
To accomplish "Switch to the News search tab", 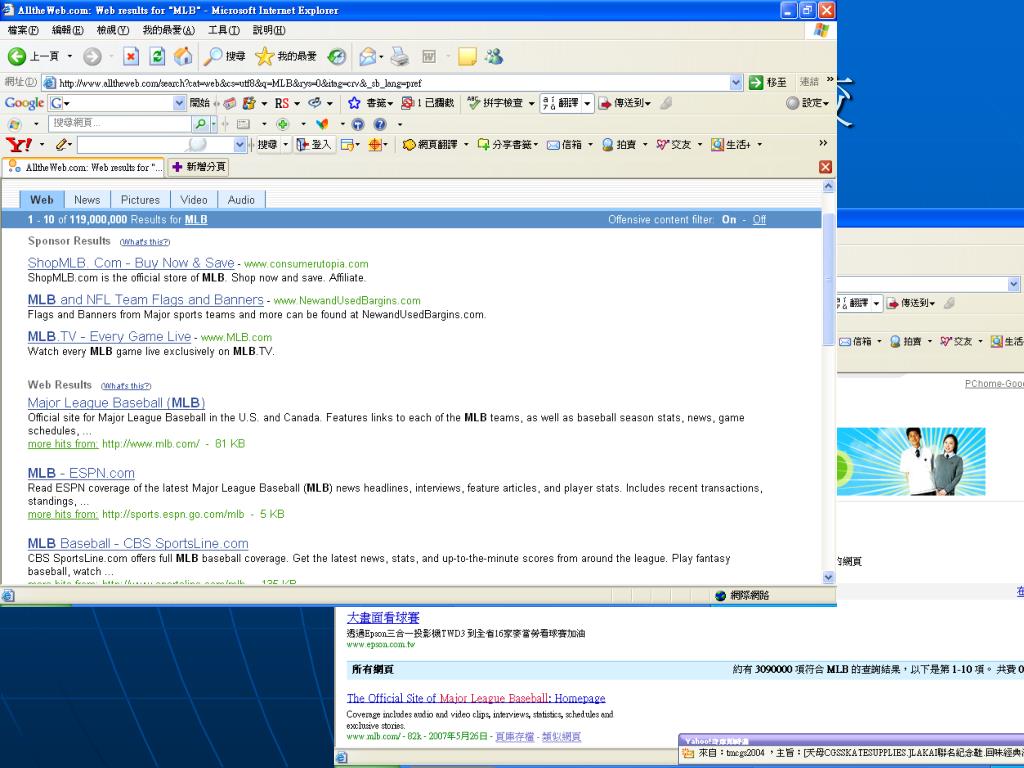I will click(x=87, y=200).
